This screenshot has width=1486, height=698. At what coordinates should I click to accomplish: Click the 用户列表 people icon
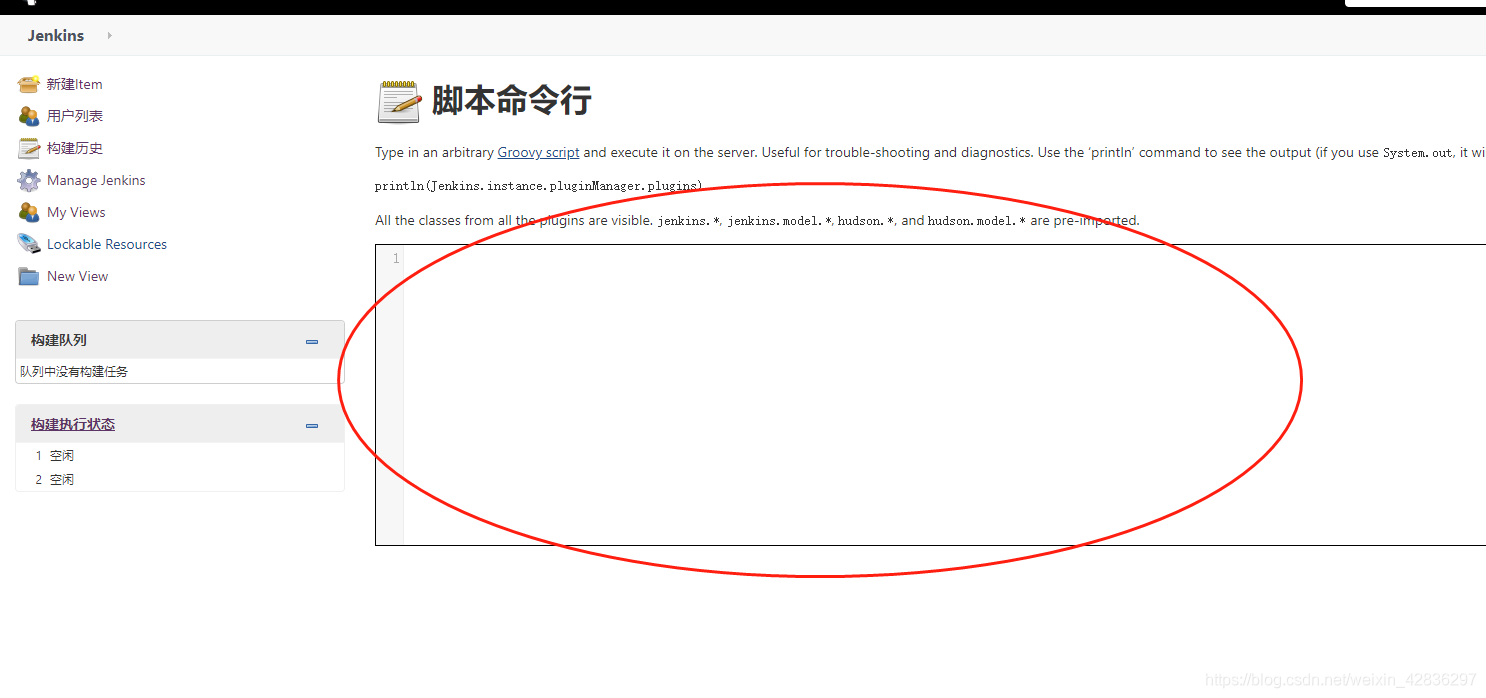pyautogui.click(x=28, y=116)
